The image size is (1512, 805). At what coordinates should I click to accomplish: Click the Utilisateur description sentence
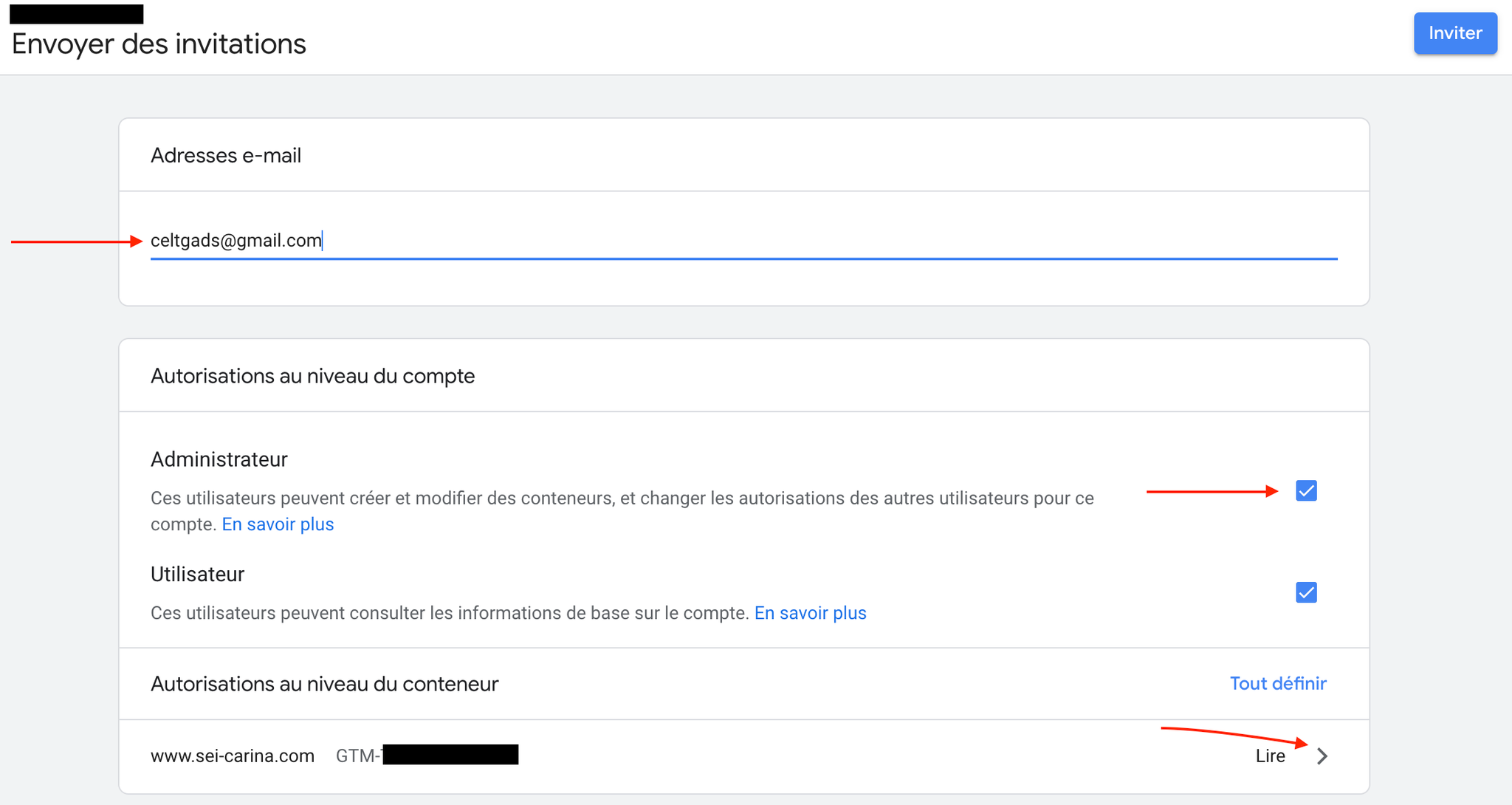450,613
